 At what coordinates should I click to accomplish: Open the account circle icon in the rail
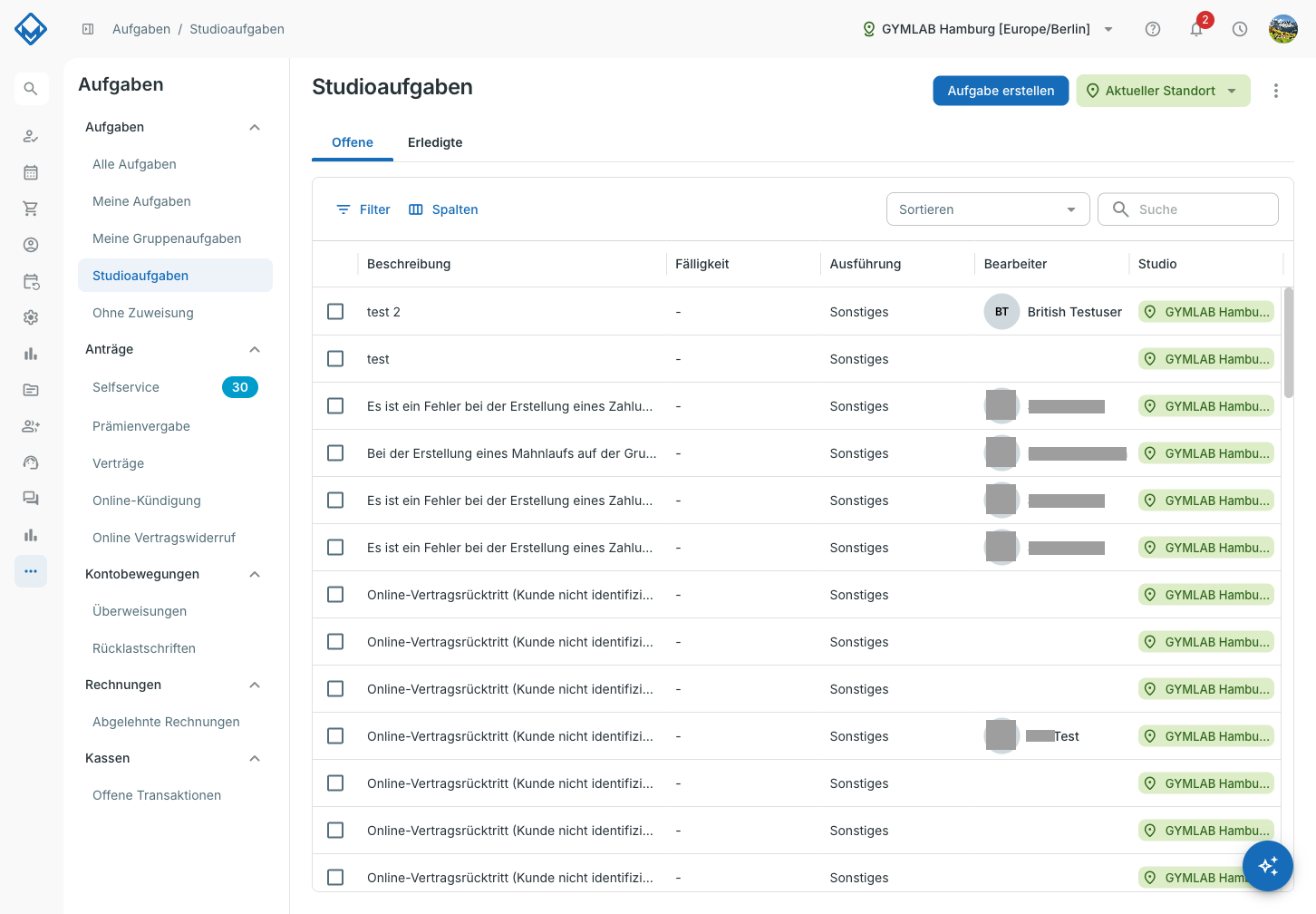click(x=31, y=245)
